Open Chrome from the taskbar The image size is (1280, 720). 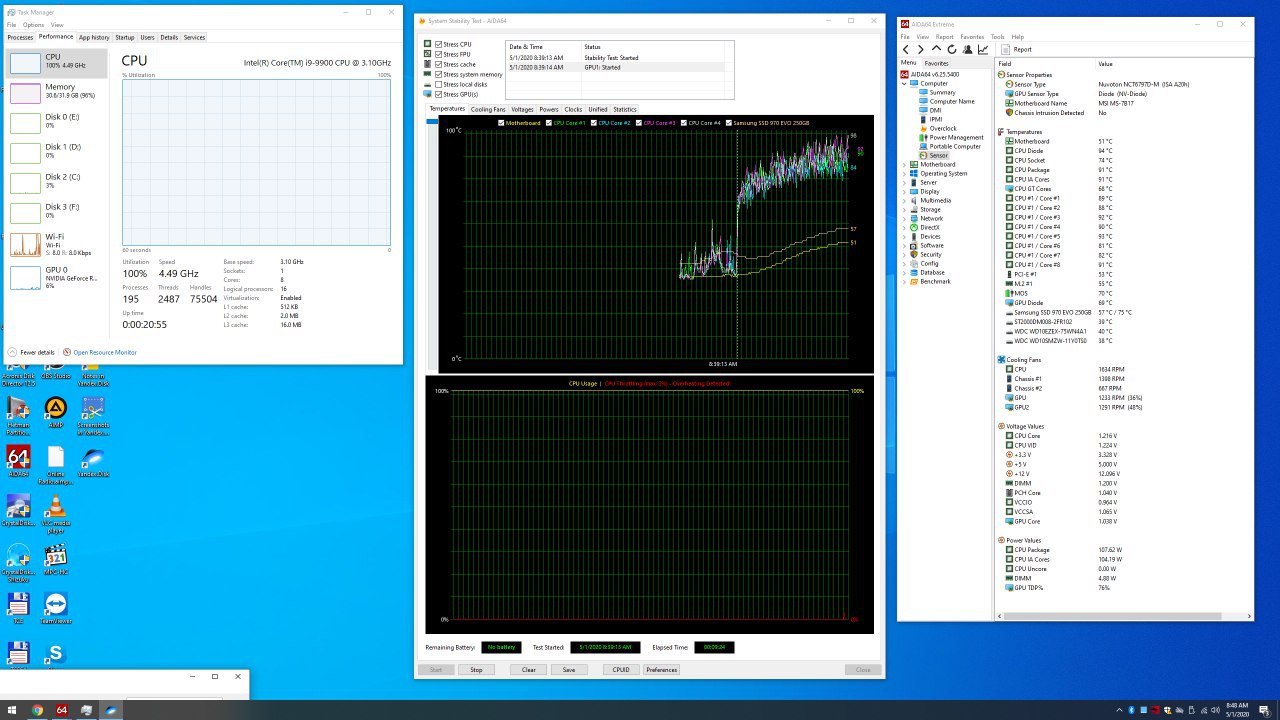pyautogui.click(x=37, y=710)
